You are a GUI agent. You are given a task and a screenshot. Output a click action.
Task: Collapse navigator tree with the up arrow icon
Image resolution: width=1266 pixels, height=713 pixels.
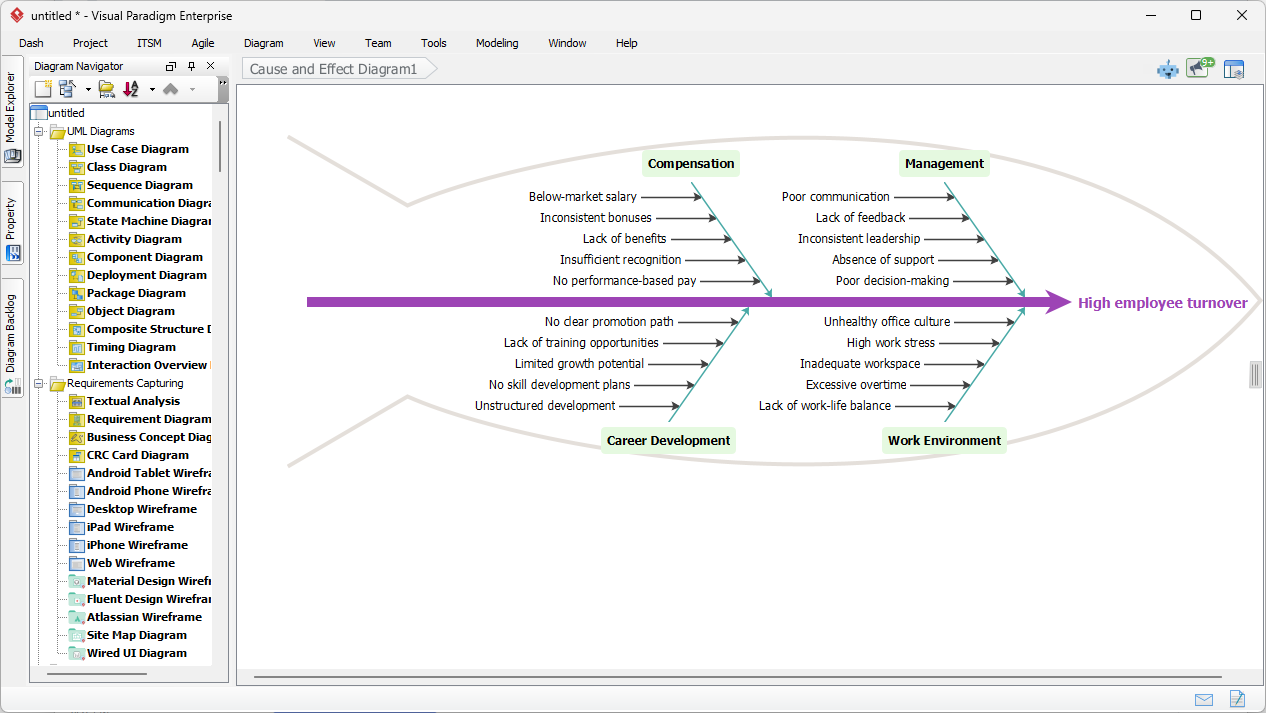[169, 88]
